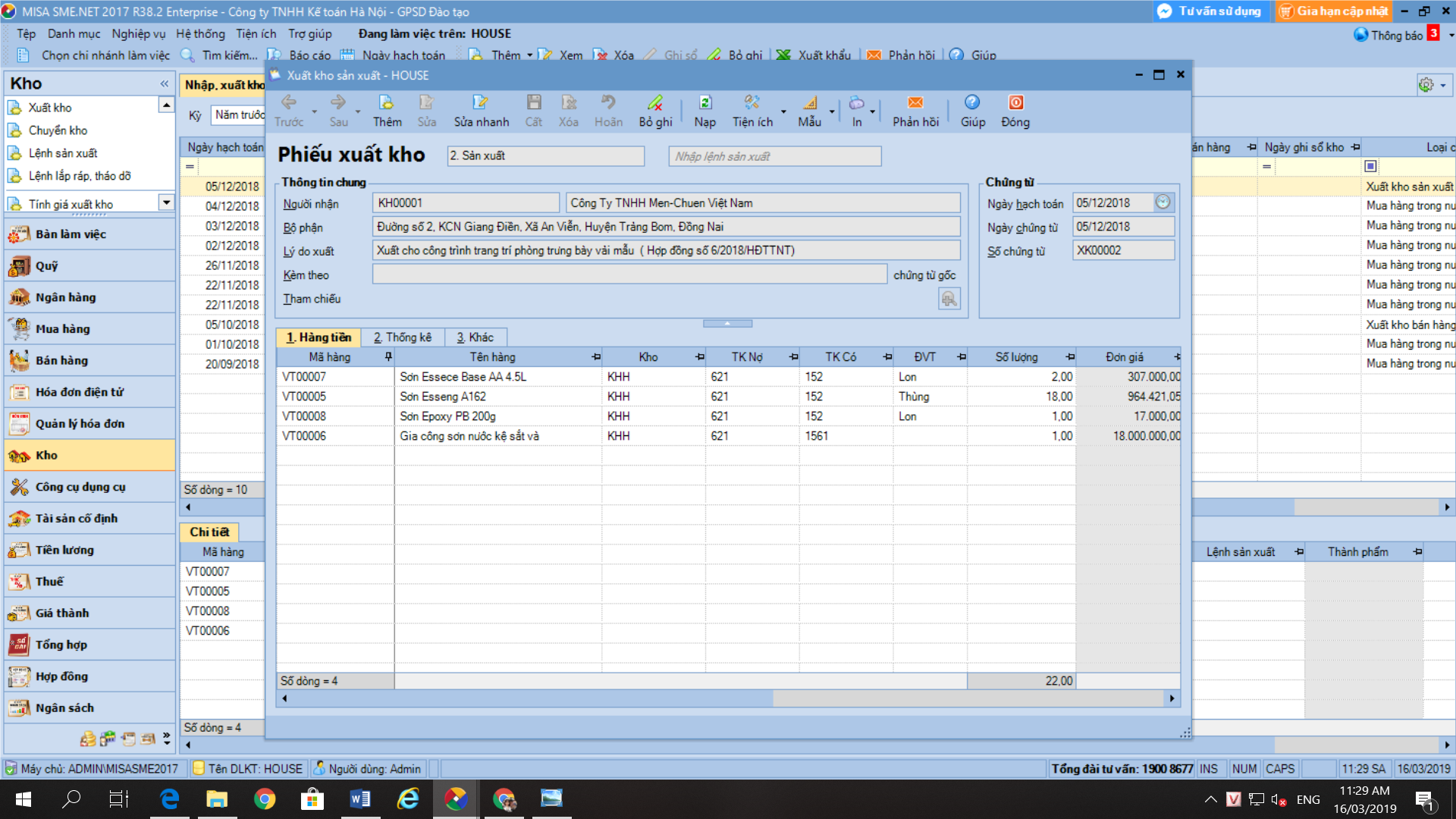This screenshot has width=1456, height=819.
Task: Click the Lệnh sản xuất link
Action: point(63,153)
